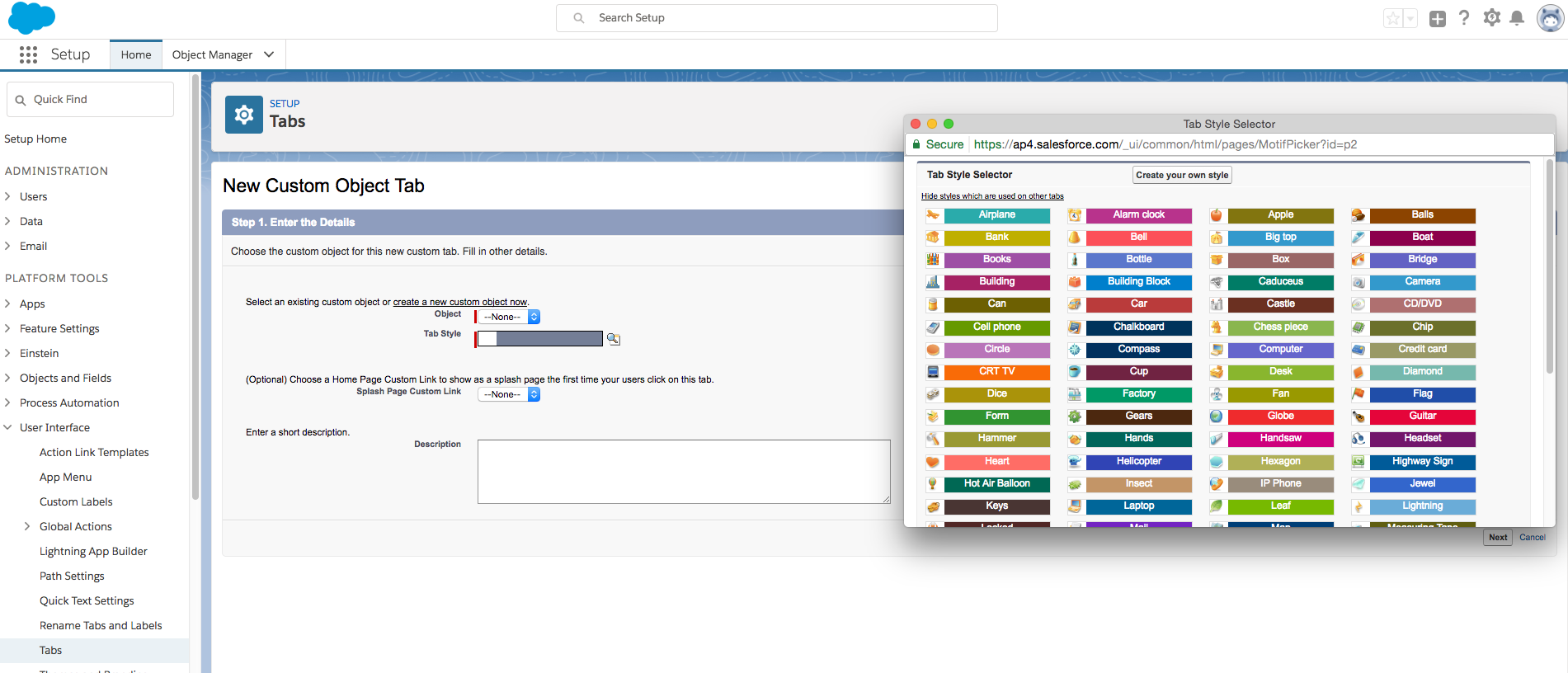1568x673 pixels.
Task: Click the Flag style icon
Action: 1358,394
